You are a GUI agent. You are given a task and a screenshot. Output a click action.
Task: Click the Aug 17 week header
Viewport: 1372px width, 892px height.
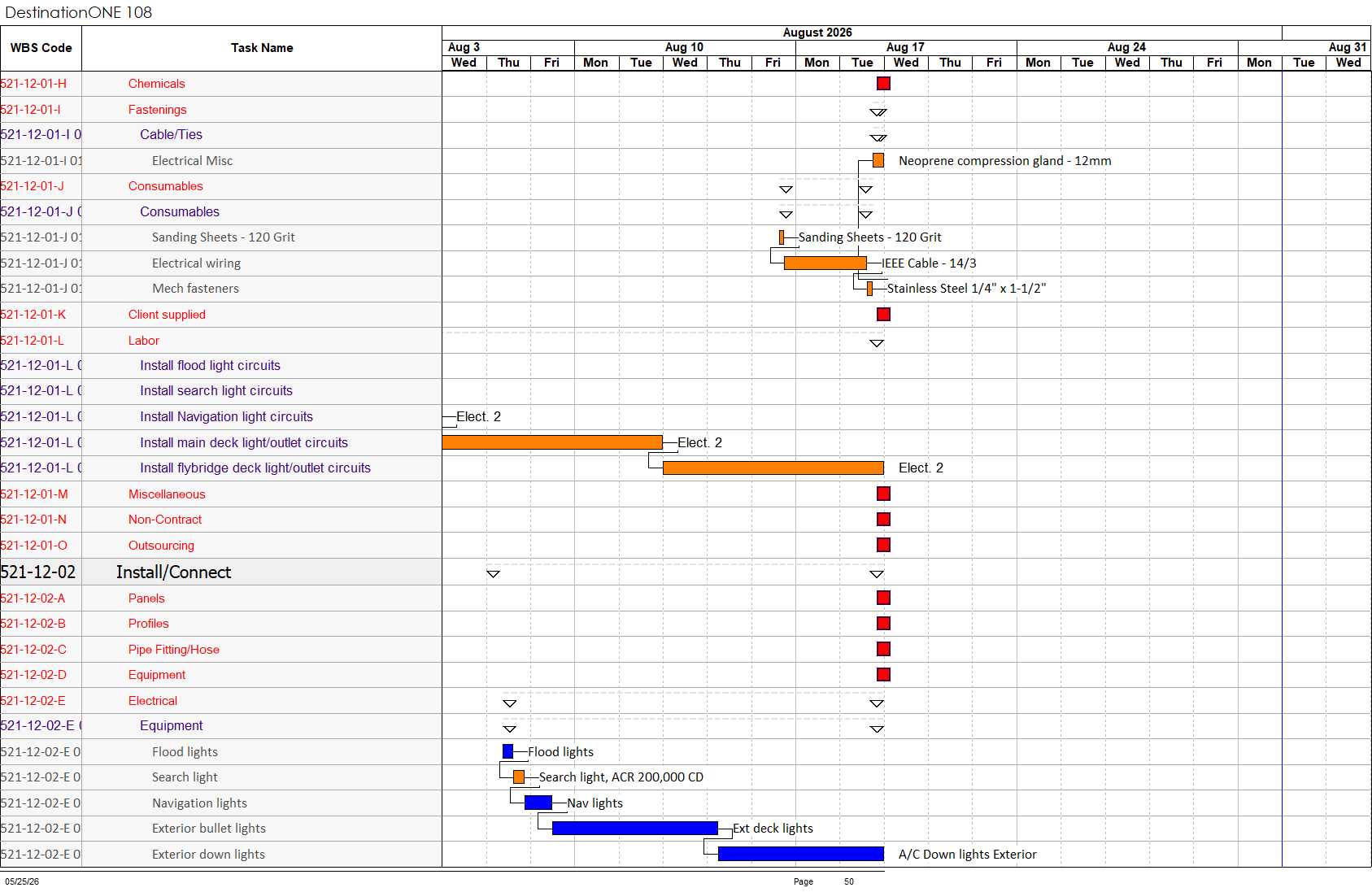(905, 47)
